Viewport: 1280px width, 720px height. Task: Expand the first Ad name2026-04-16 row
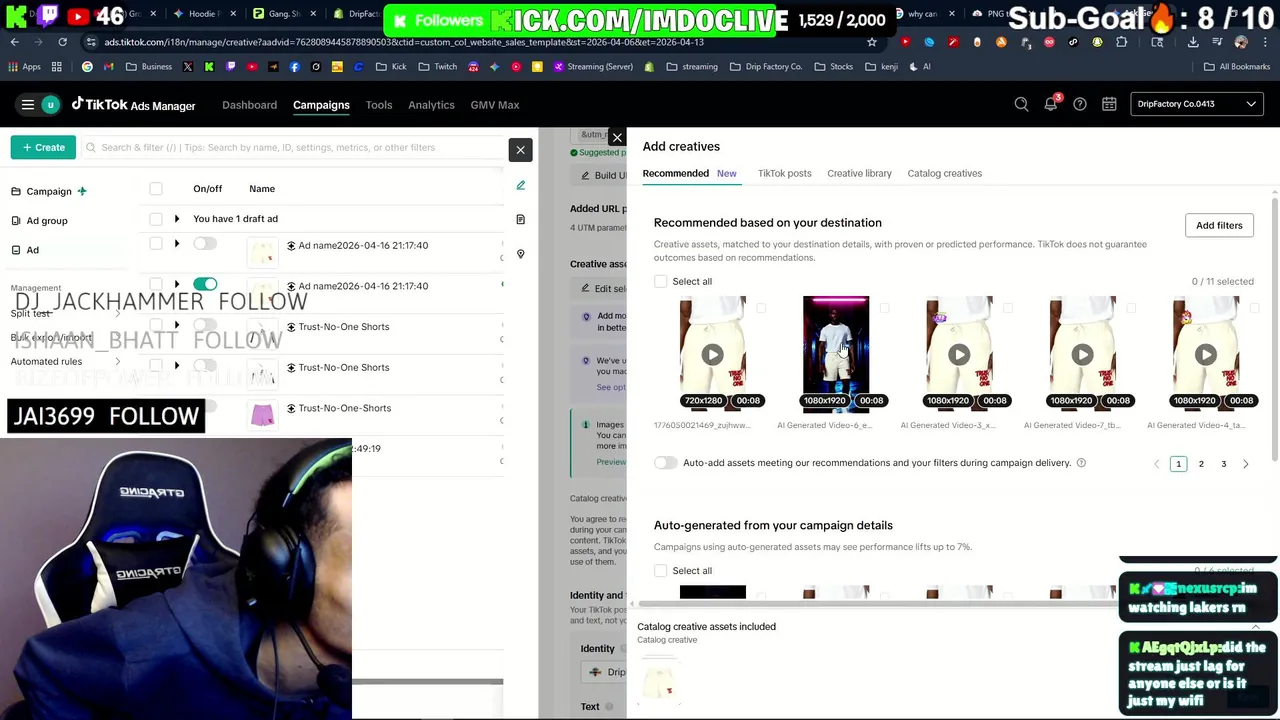(x=177, y=244)
